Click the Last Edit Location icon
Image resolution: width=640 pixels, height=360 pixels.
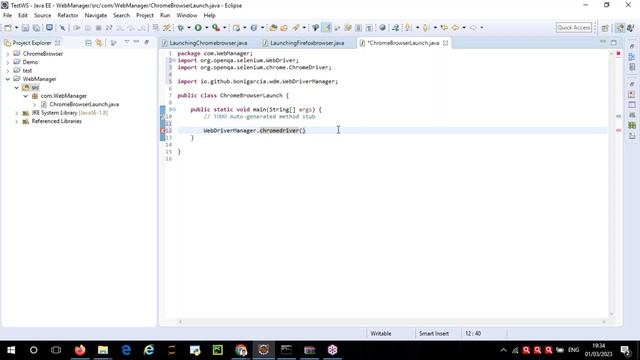[x=444, y=28]
